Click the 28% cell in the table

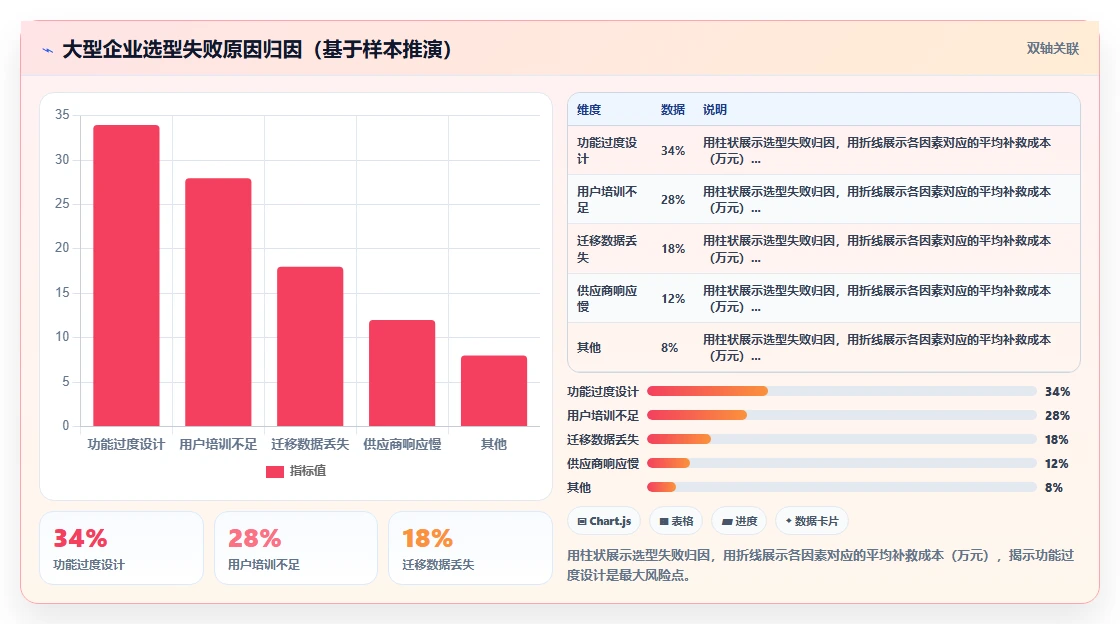[x=672, y=200]
